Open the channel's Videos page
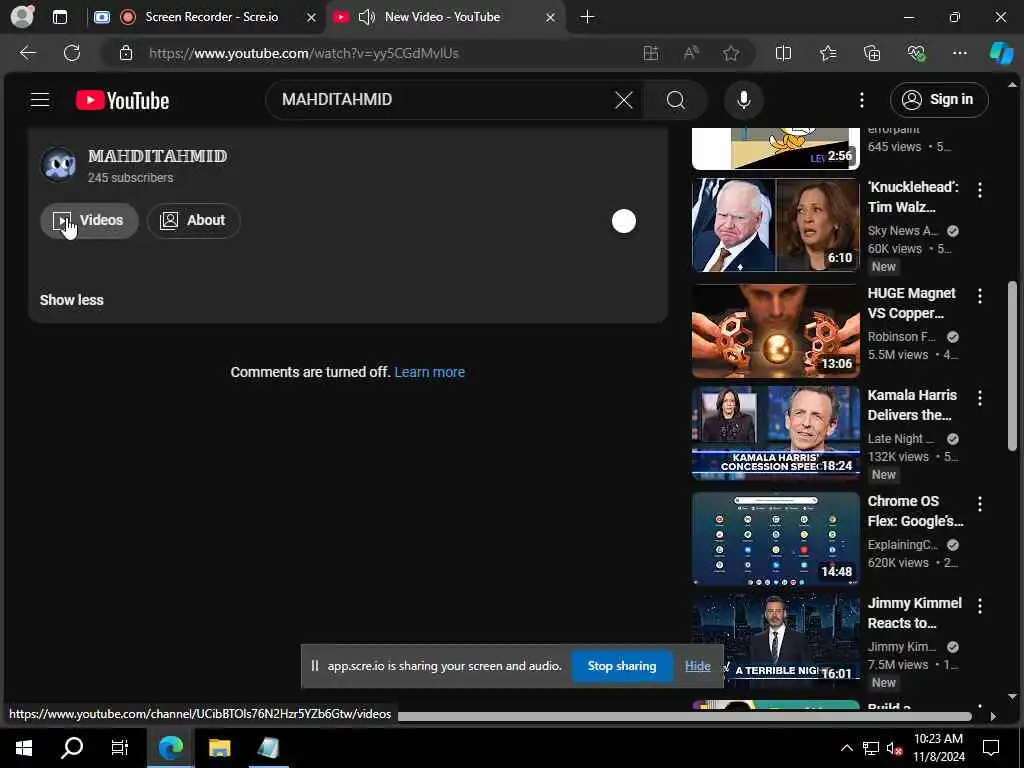The image size is (1024, 768). pyautogui.click(x=89, y=221)
